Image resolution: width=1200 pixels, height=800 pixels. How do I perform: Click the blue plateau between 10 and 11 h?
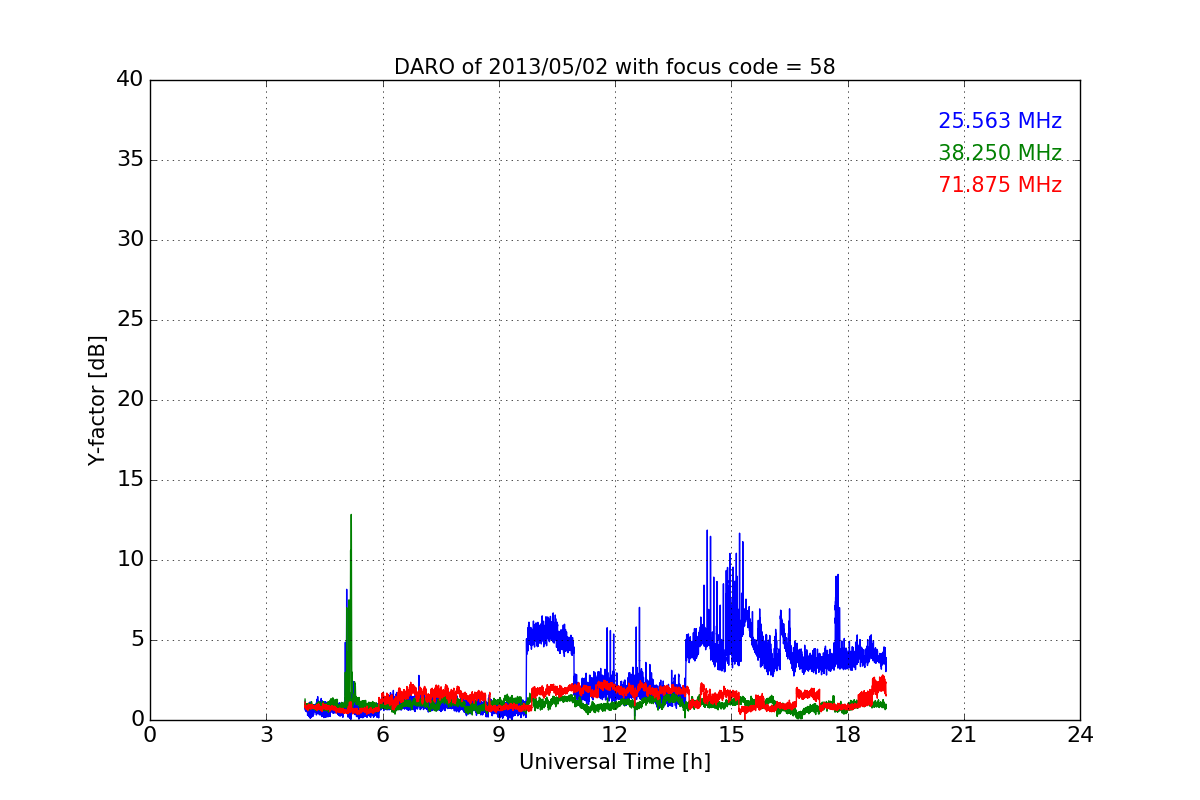click(x=550, y=634)
